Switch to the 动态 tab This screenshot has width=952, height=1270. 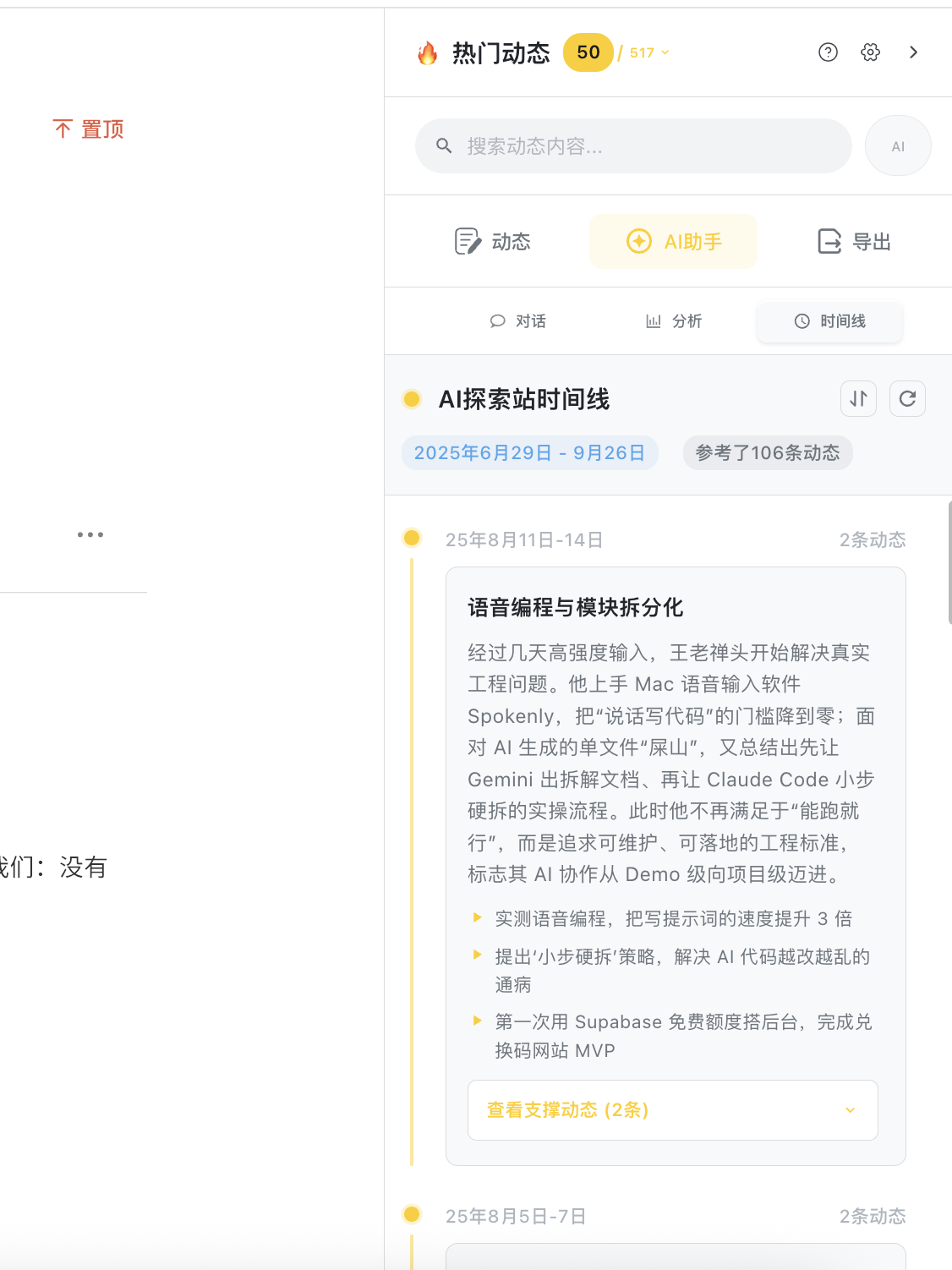pyautogui.click(x=493, y=242)
